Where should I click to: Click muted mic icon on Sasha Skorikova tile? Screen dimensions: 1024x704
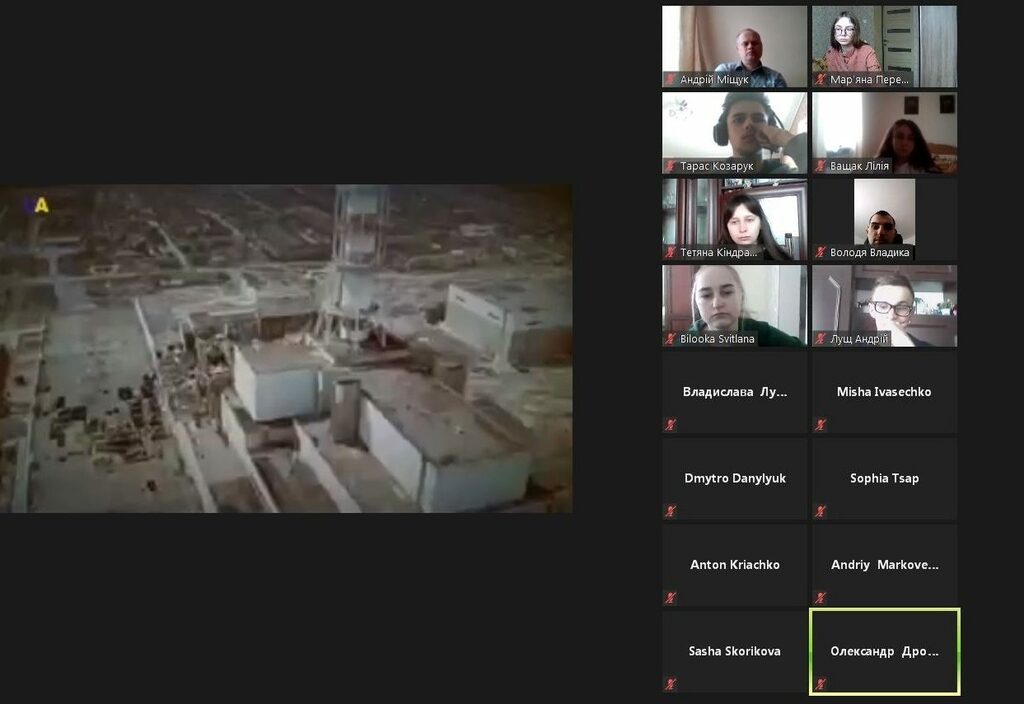click(x=671, y=684)
